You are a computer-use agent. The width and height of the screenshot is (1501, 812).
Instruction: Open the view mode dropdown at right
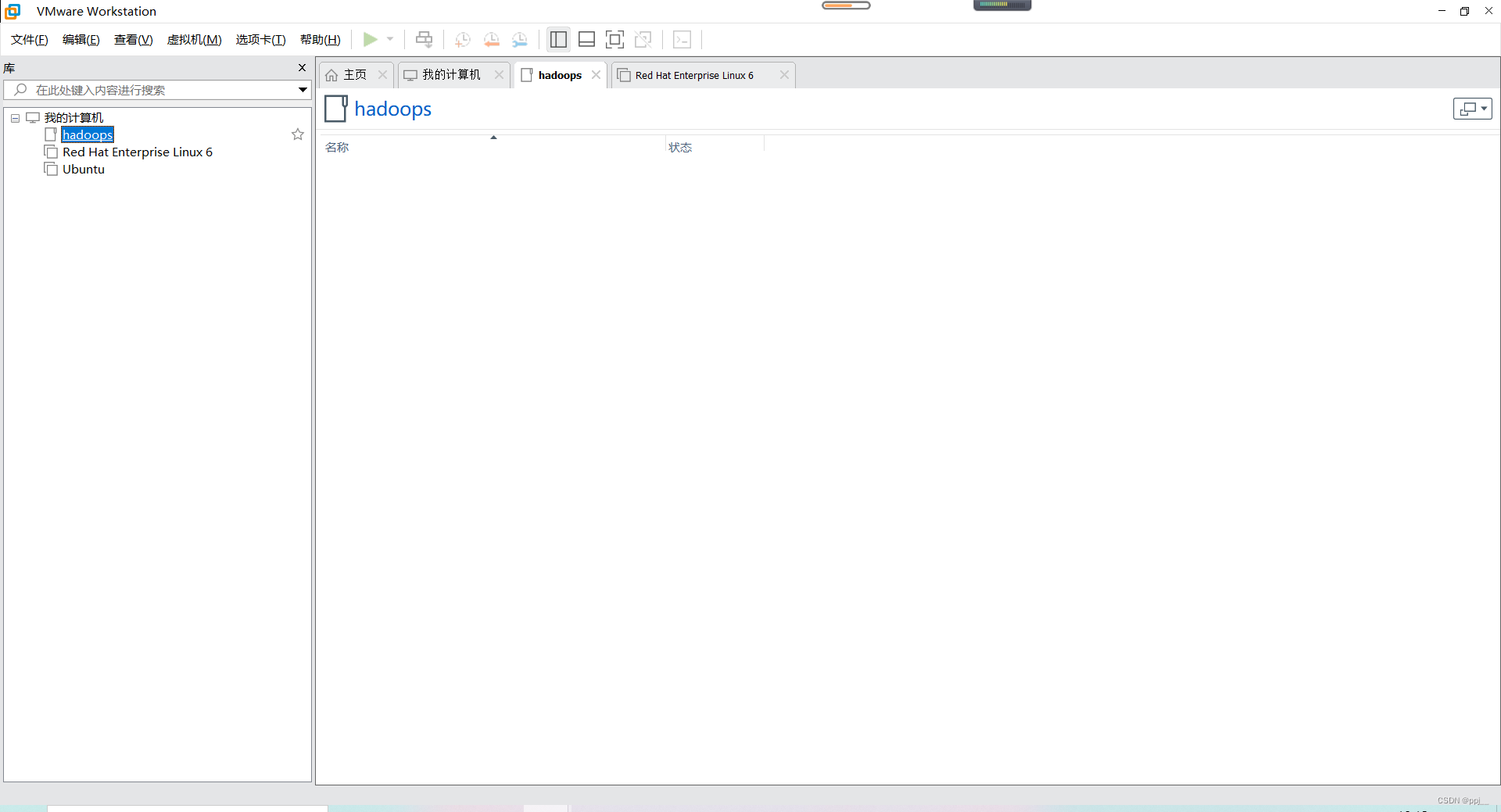click(x=1473, y=109)
